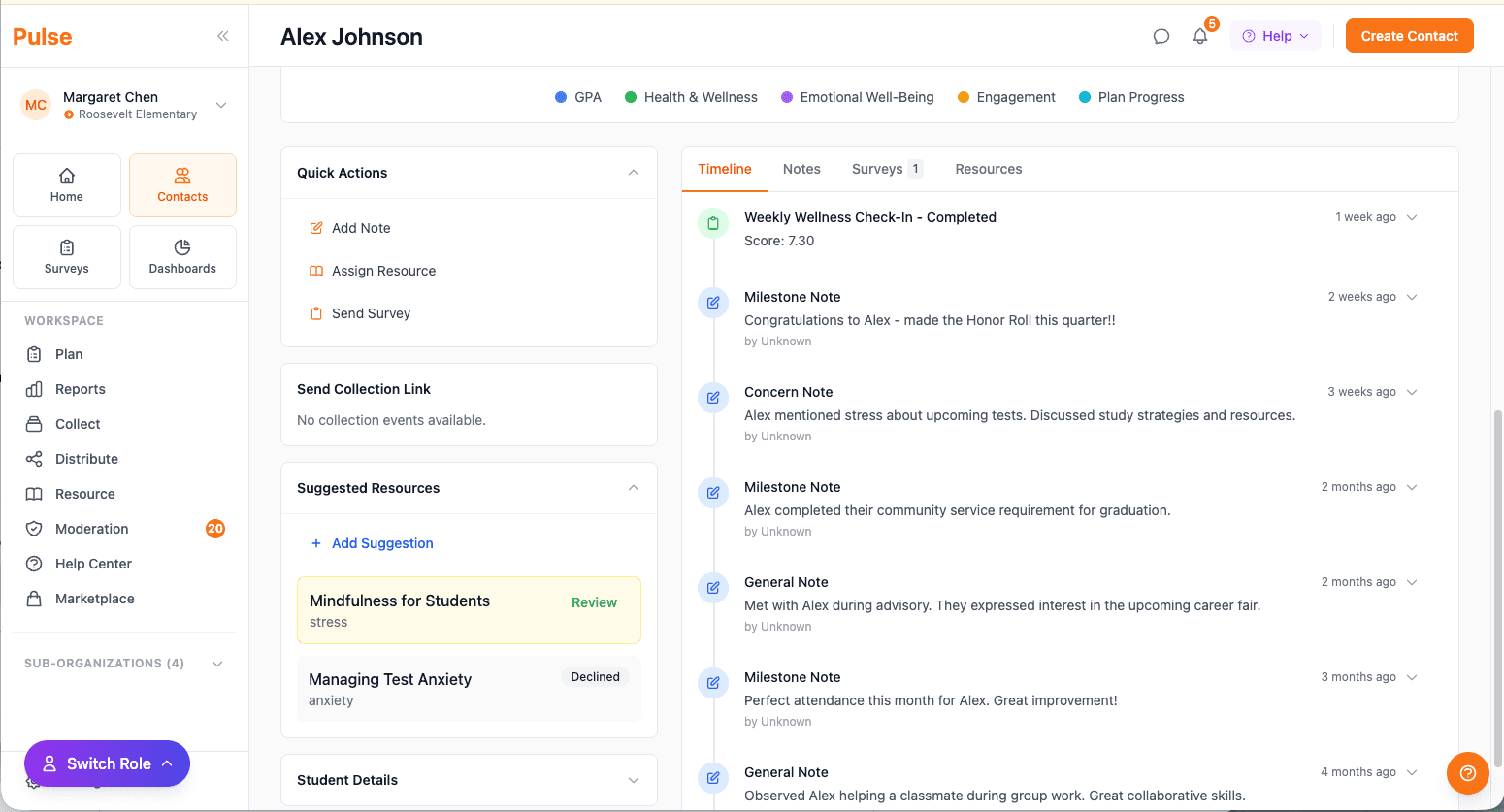Open Moderation from the workspace menu

coord(91,529)
